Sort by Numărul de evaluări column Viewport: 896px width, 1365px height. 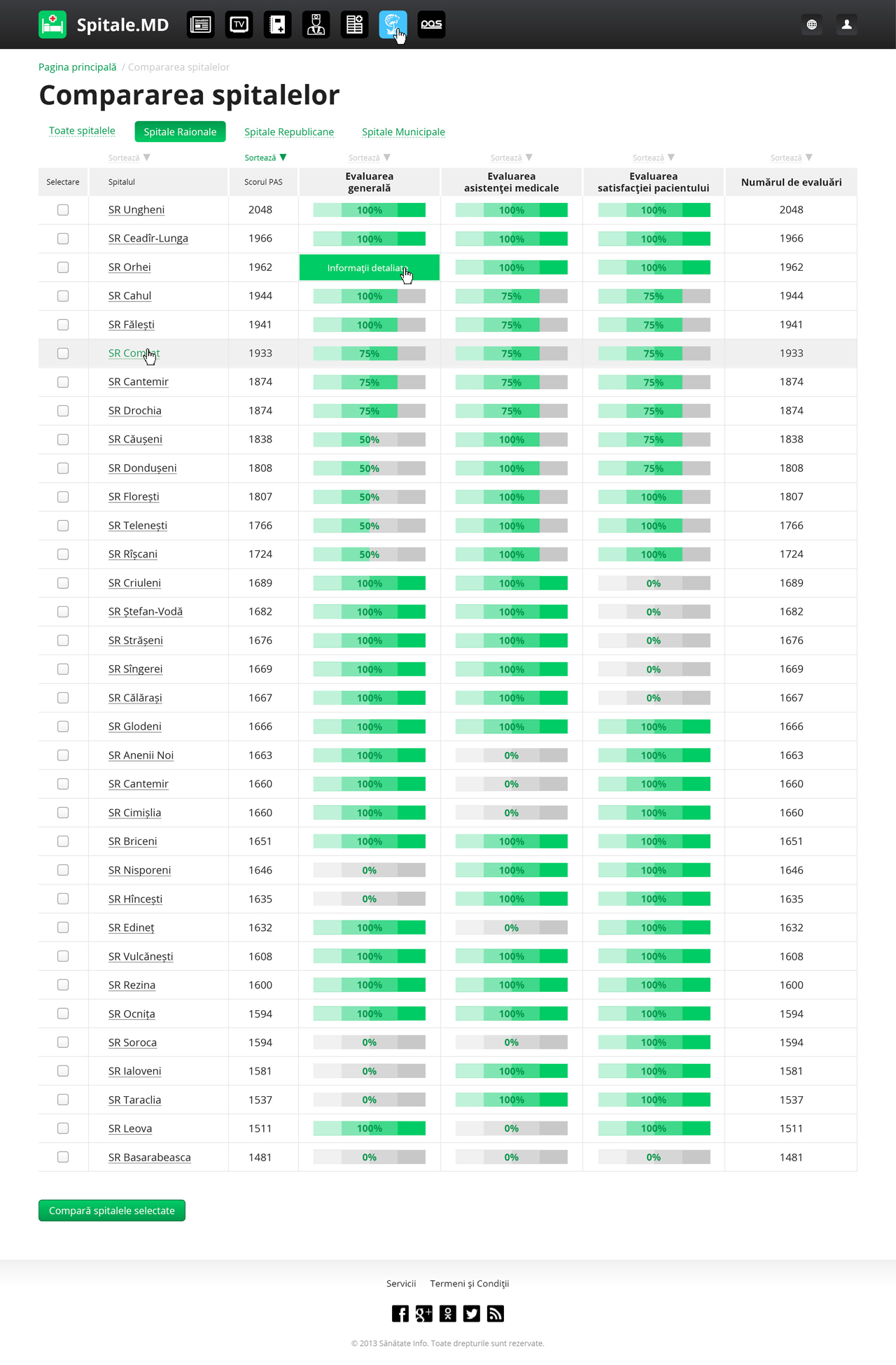point(791,157)
